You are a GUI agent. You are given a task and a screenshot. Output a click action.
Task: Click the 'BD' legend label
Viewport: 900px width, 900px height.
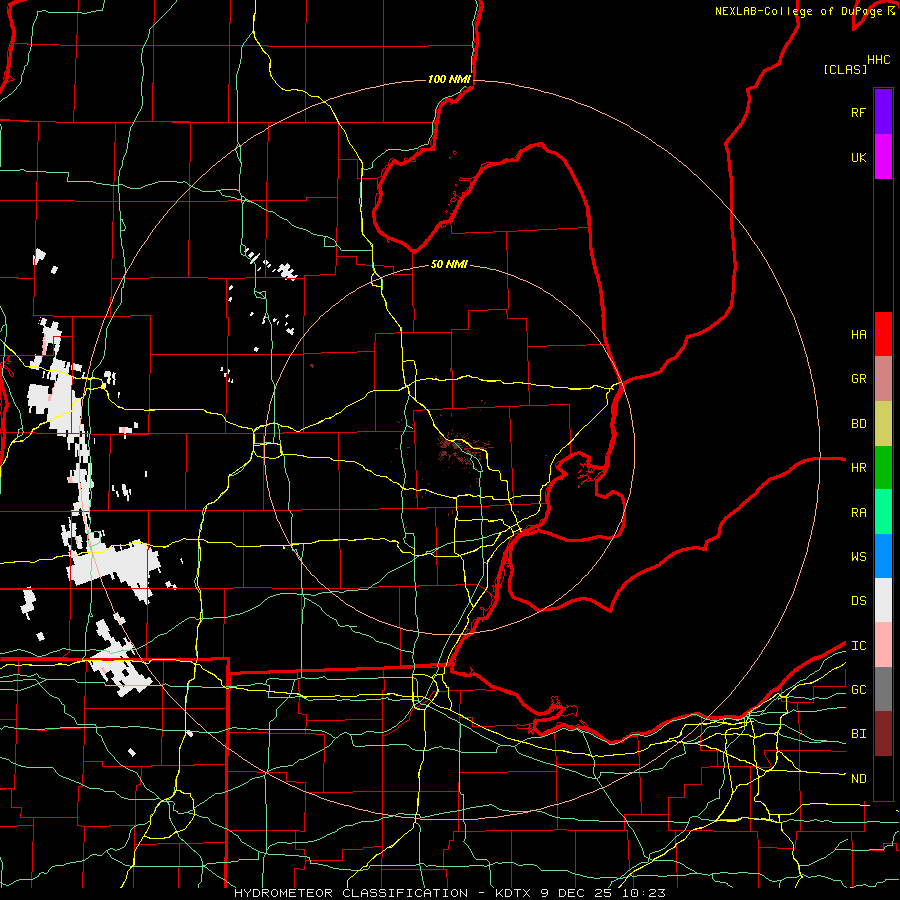click(x=859, y=424)
